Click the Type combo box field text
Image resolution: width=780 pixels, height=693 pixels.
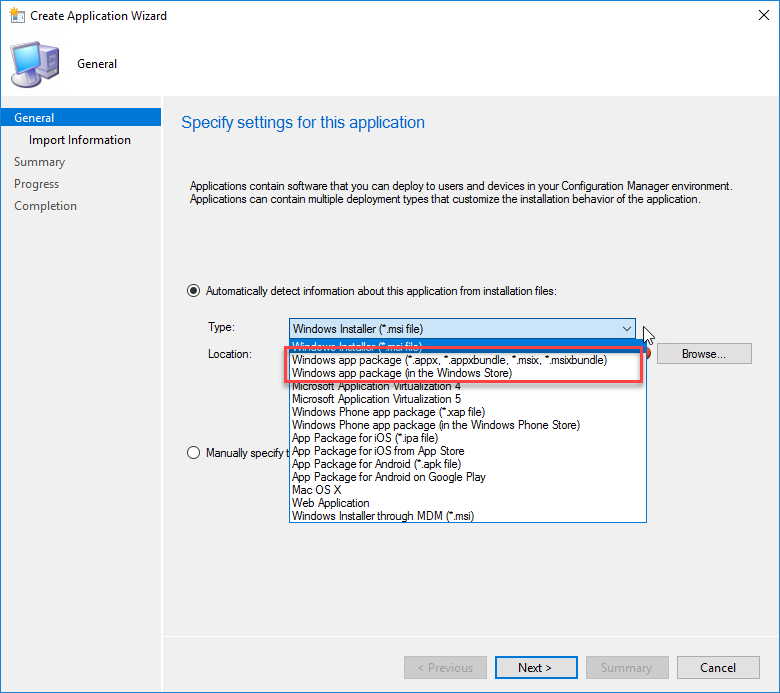[x=358, y=329]
